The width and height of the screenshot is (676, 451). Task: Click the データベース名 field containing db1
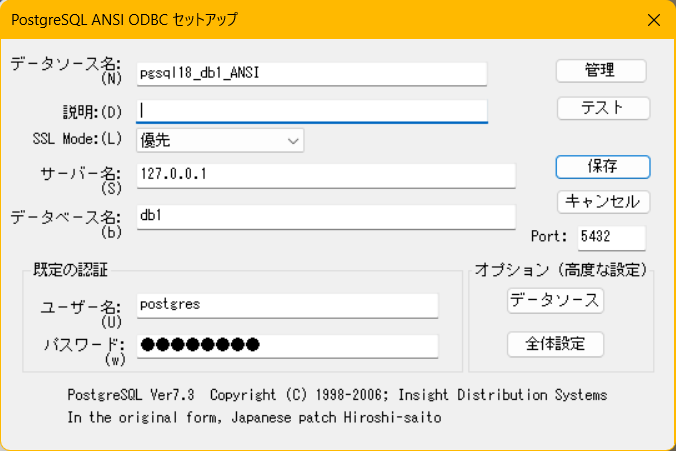[x=326, y=216]
